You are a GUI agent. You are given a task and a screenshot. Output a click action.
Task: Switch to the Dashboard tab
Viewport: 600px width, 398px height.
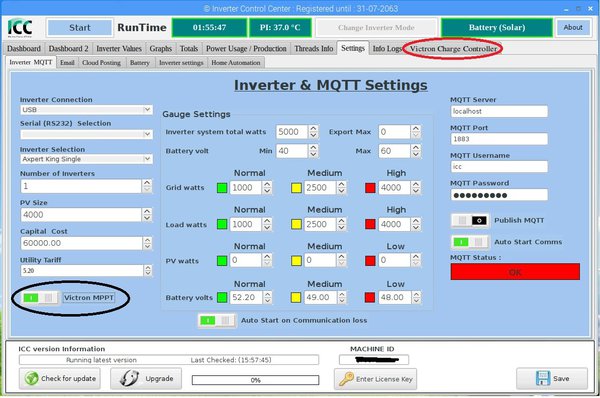[x=24, y=49]
